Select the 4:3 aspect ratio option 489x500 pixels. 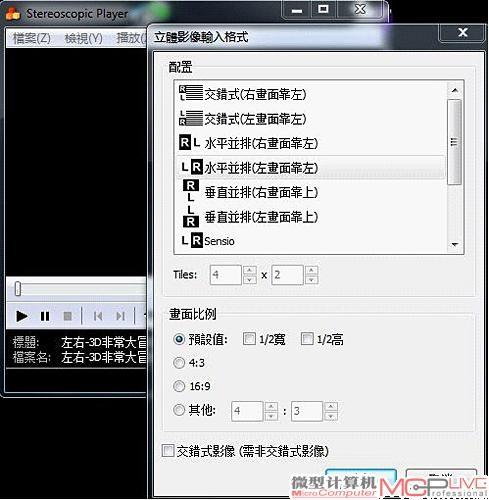pos(179,363)
